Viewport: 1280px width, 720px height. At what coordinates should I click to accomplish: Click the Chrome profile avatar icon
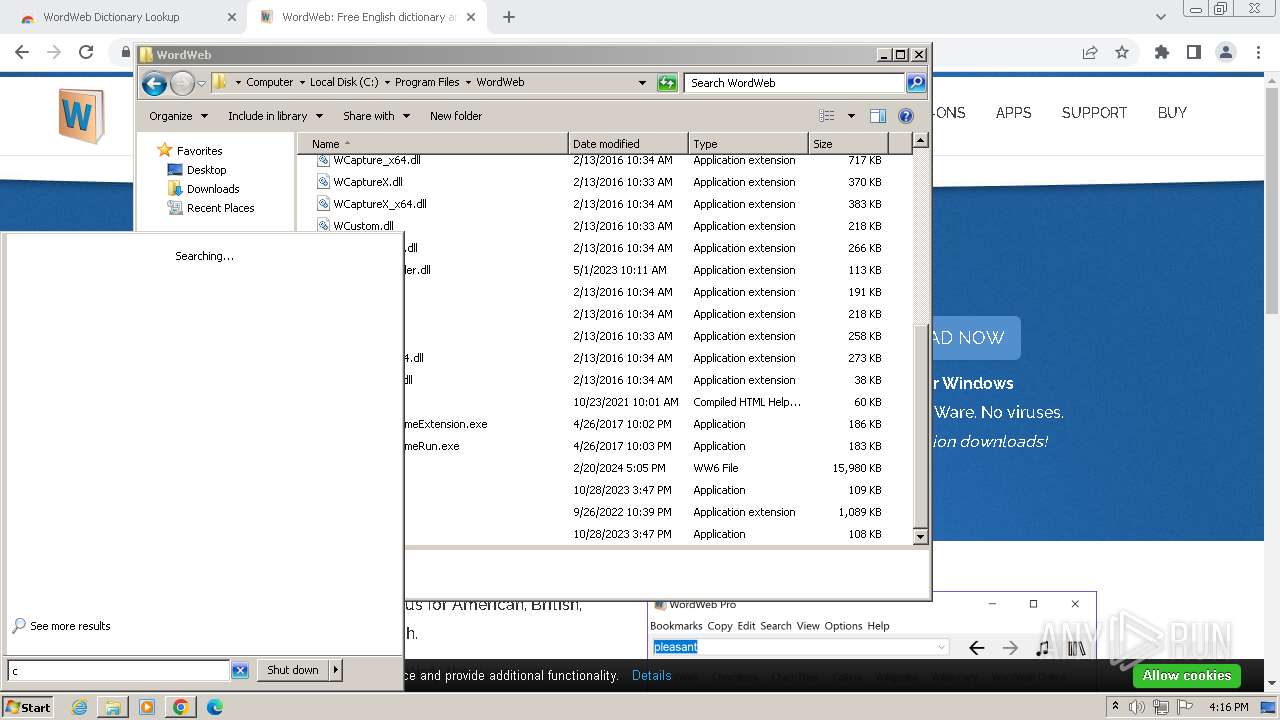(1226, 52)
